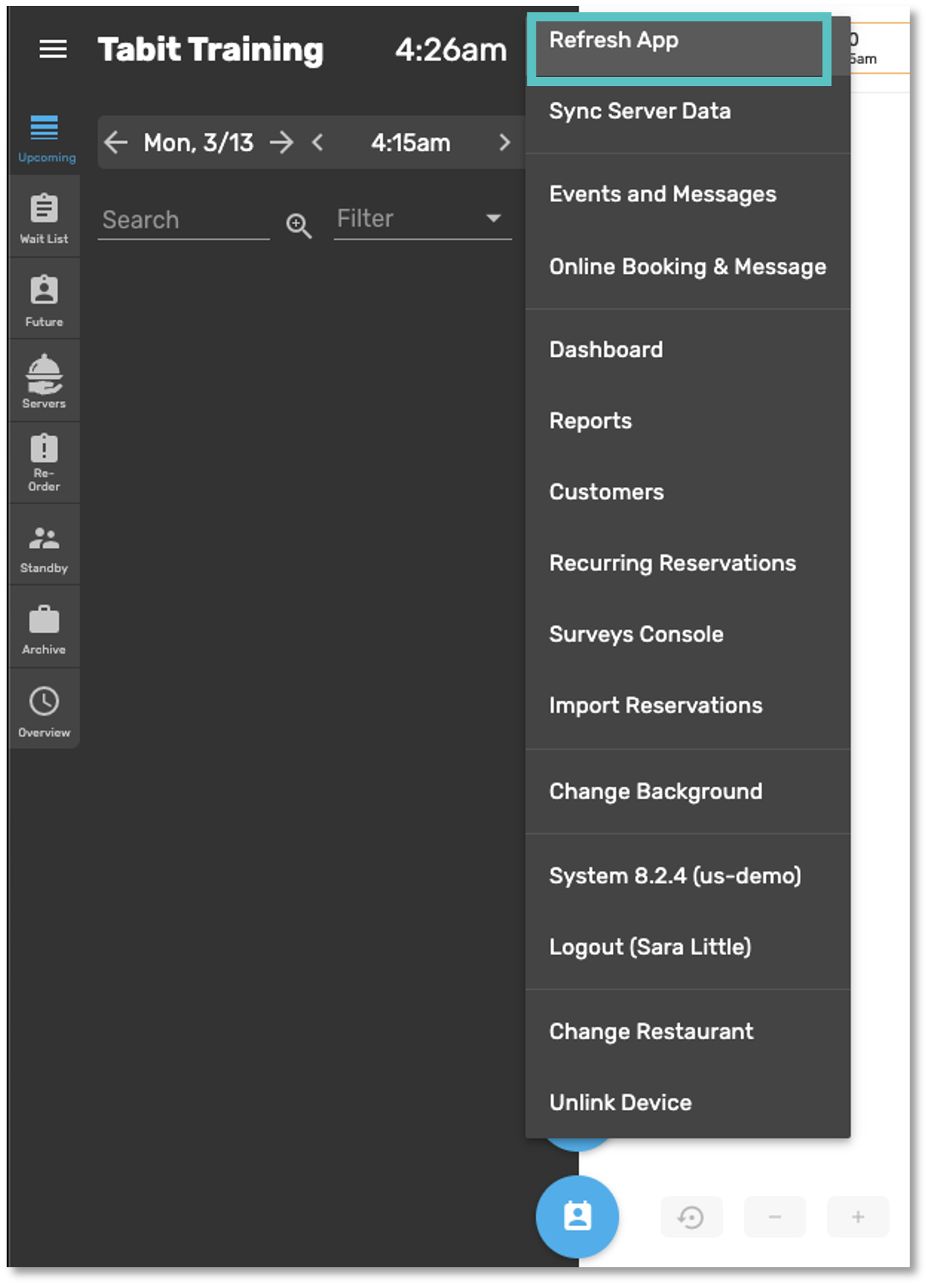Show the Servers panel
The height and width of the screenshot is (1288, 929).
tap(44, 381)
